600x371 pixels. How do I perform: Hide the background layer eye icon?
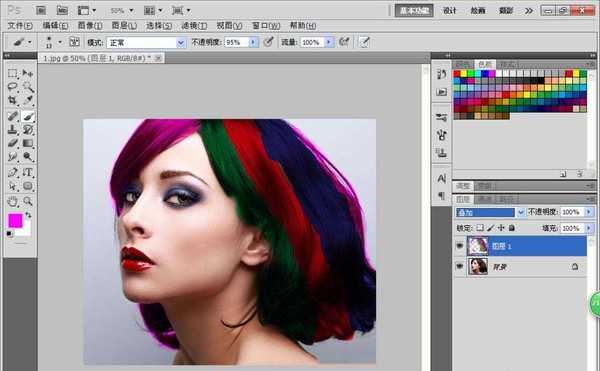coord(460,267)
